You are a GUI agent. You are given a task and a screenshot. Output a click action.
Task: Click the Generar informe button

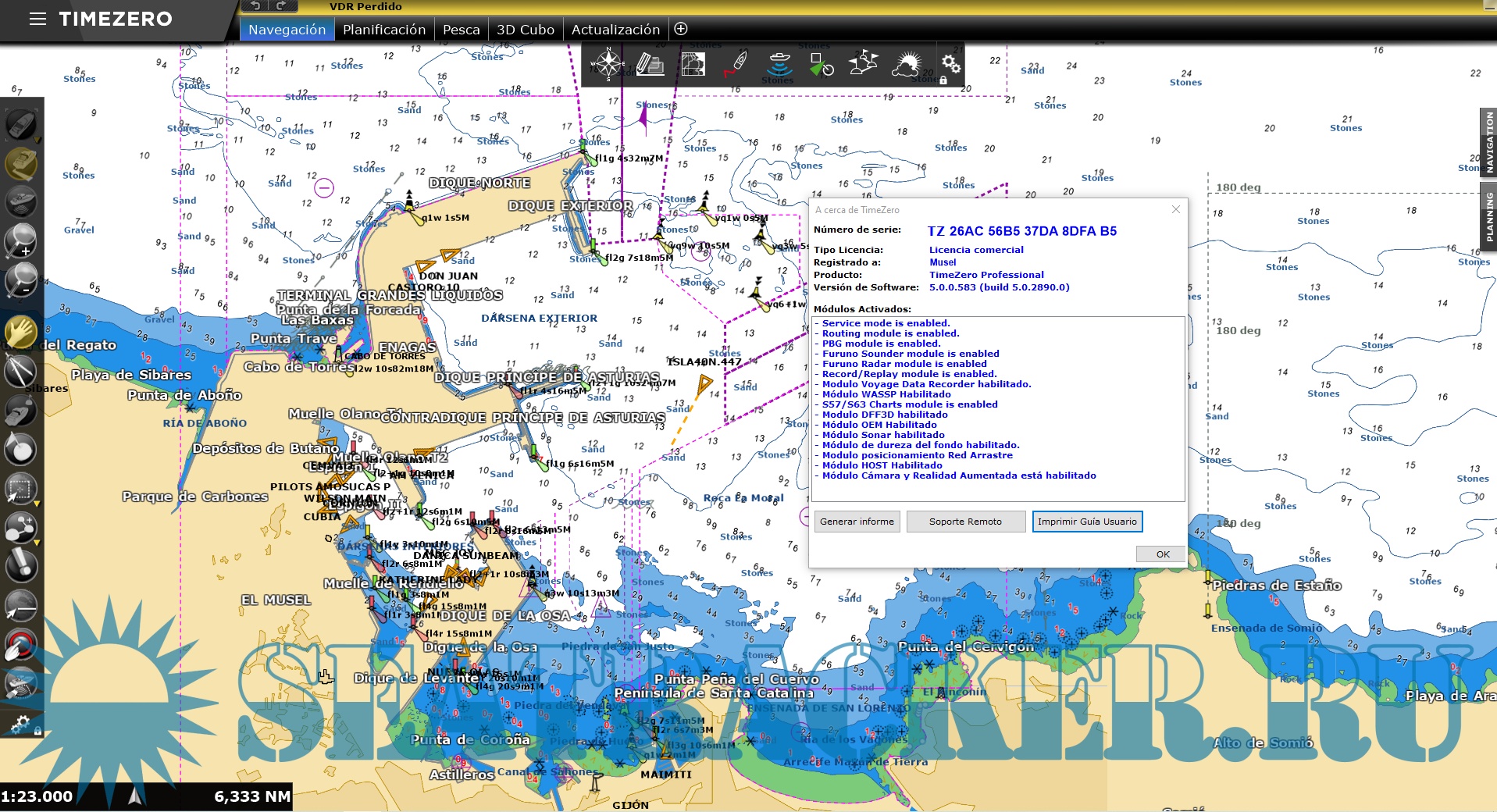point(857,522)
